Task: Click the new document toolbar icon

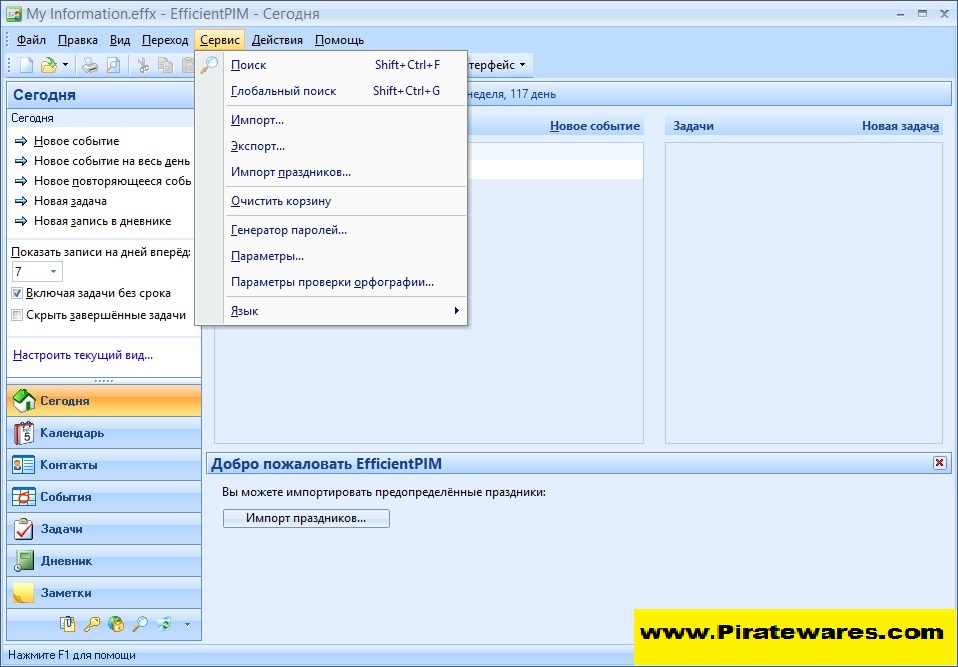Action: tap(27, 65)
